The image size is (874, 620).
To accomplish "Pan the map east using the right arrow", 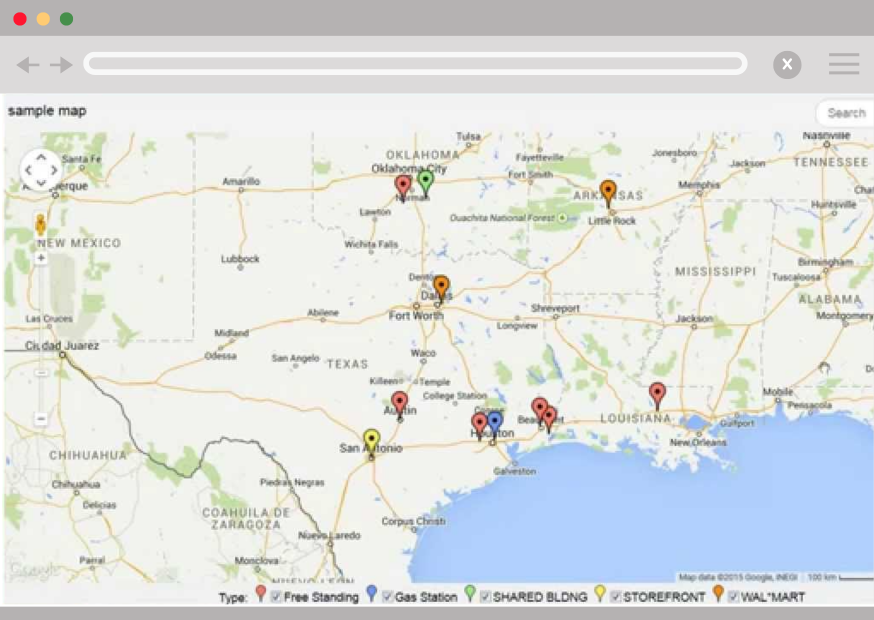I will point(53,170).
